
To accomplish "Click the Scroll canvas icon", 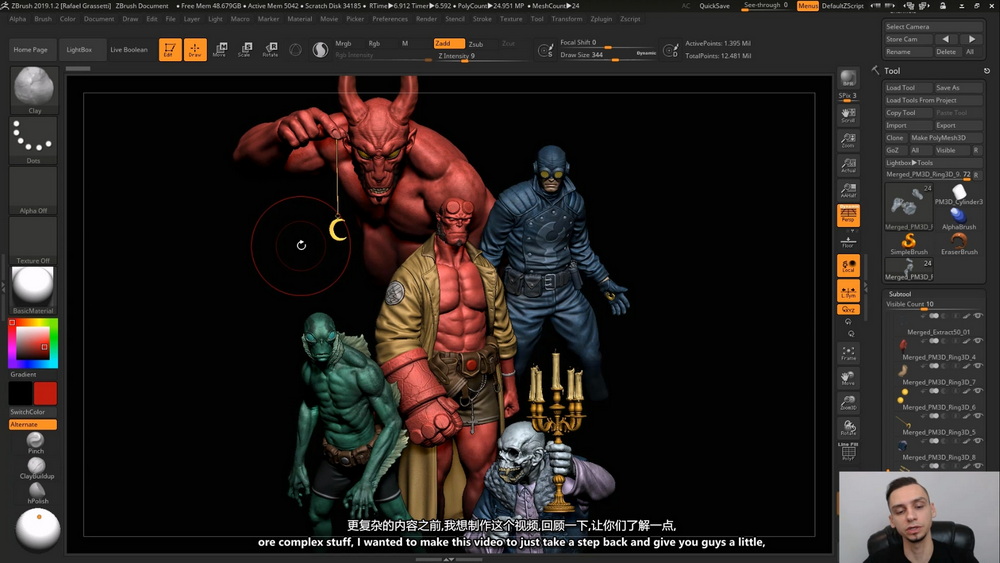I will [x=848, y=115].
